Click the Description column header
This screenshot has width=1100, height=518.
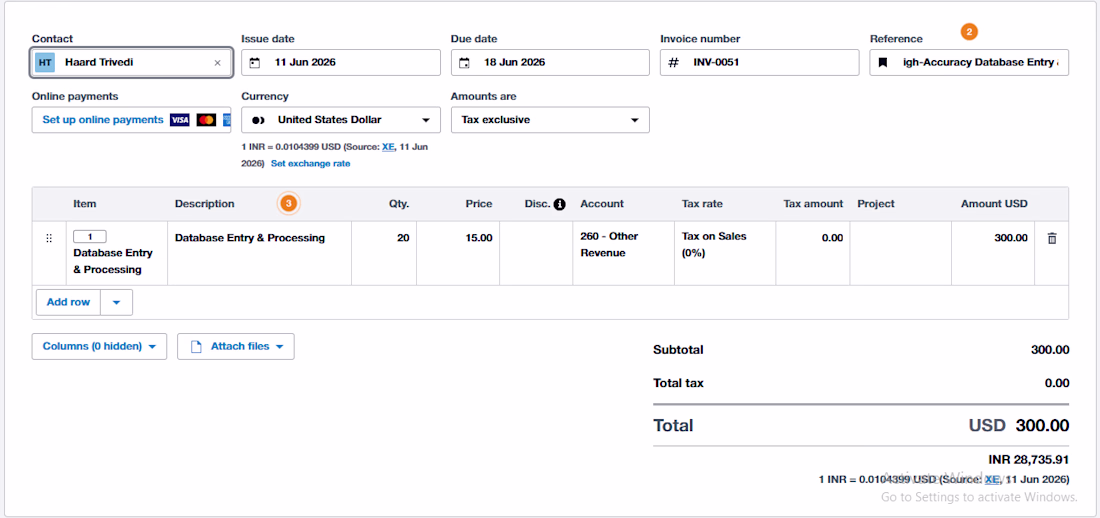point(205,204)
